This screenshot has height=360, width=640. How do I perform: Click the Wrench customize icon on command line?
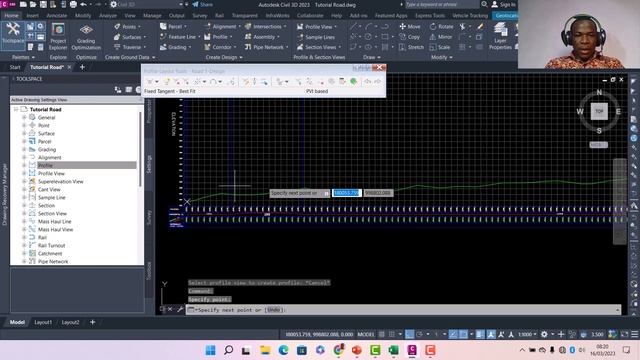180,309
